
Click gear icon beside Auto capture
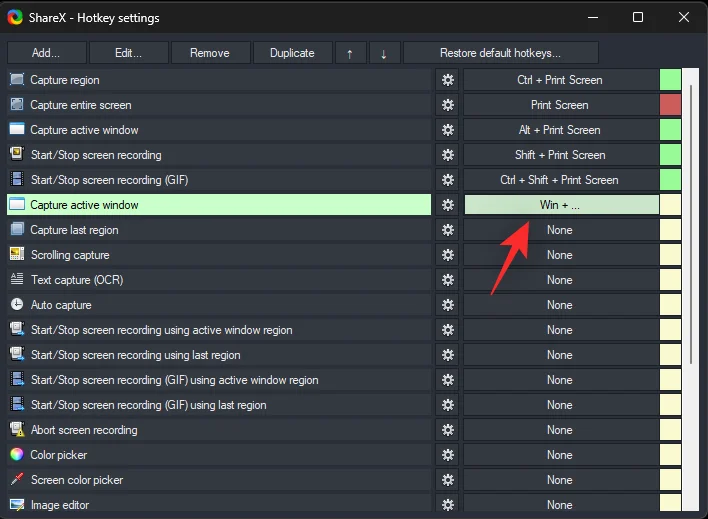coord(447,305)
